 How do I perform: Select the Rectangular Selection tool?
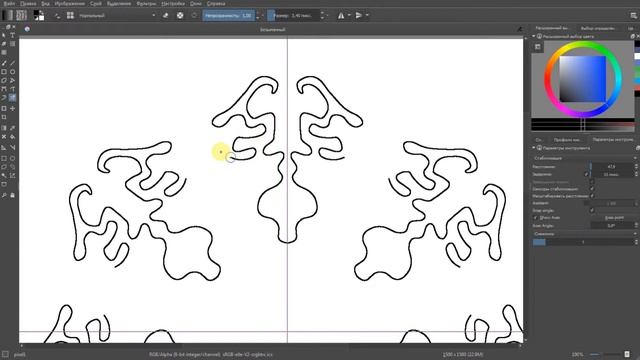tap(4, 158)
